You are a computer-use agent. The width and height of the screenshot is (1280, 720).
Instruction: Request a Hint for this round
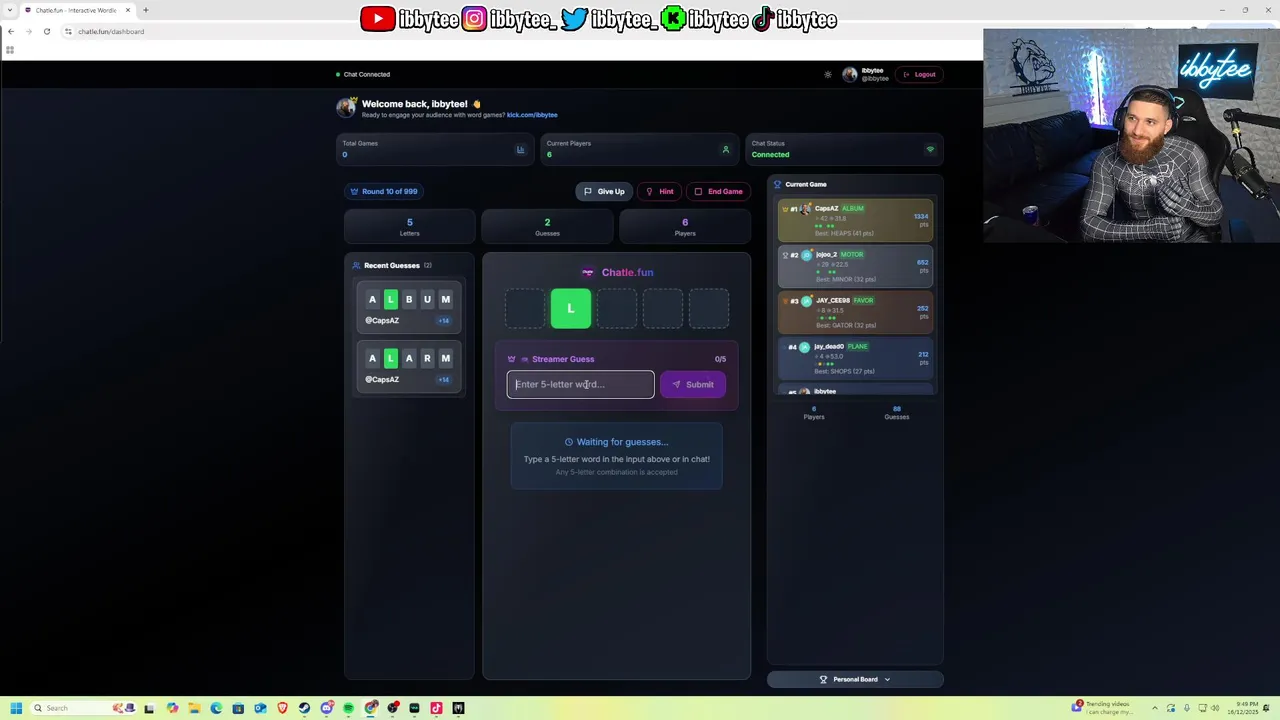click(x=659, y=191)
